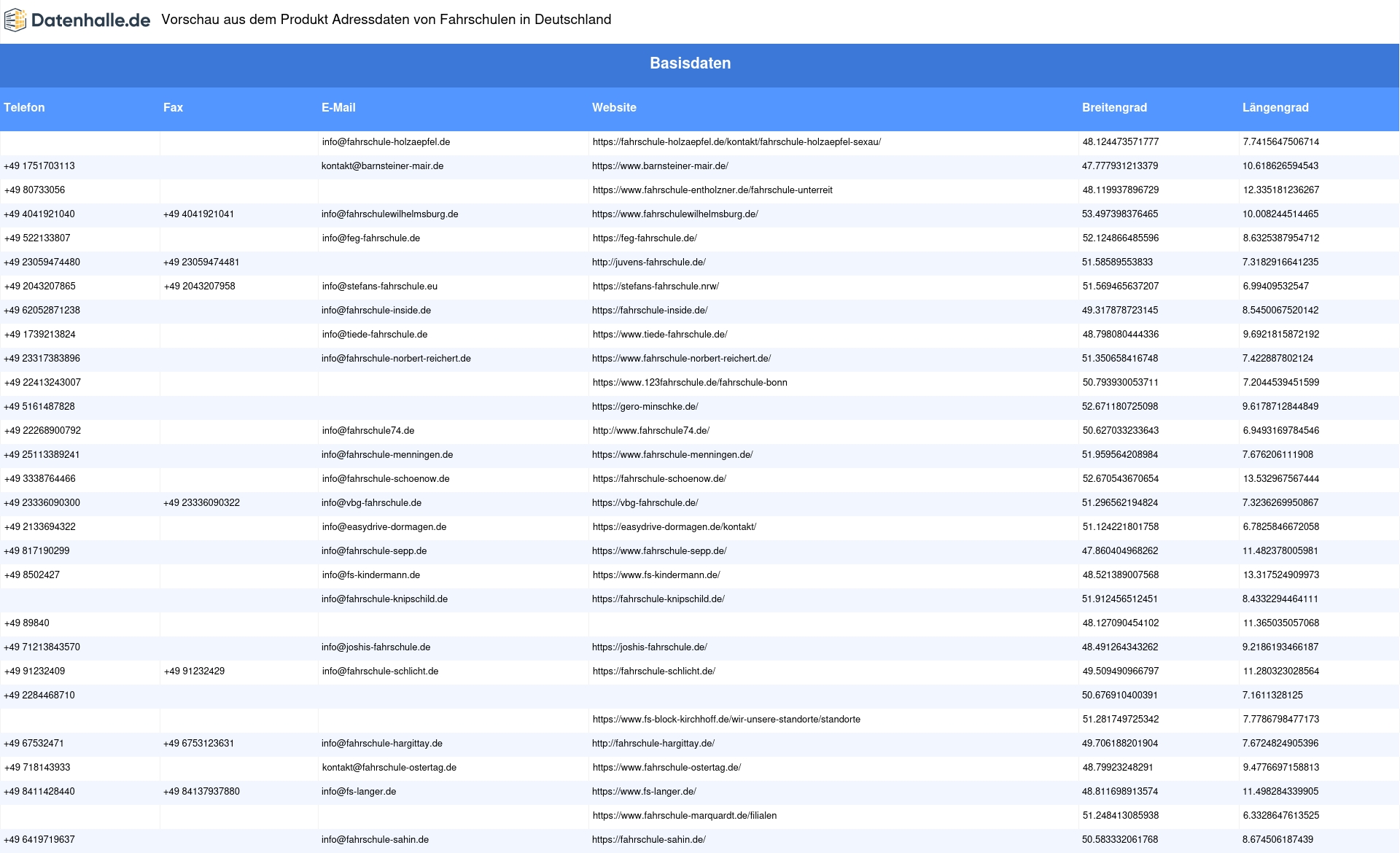Select the Längengrad column header
Image resolution: width=1400 pixels, height=853 pixels.
coord(1275,107)
